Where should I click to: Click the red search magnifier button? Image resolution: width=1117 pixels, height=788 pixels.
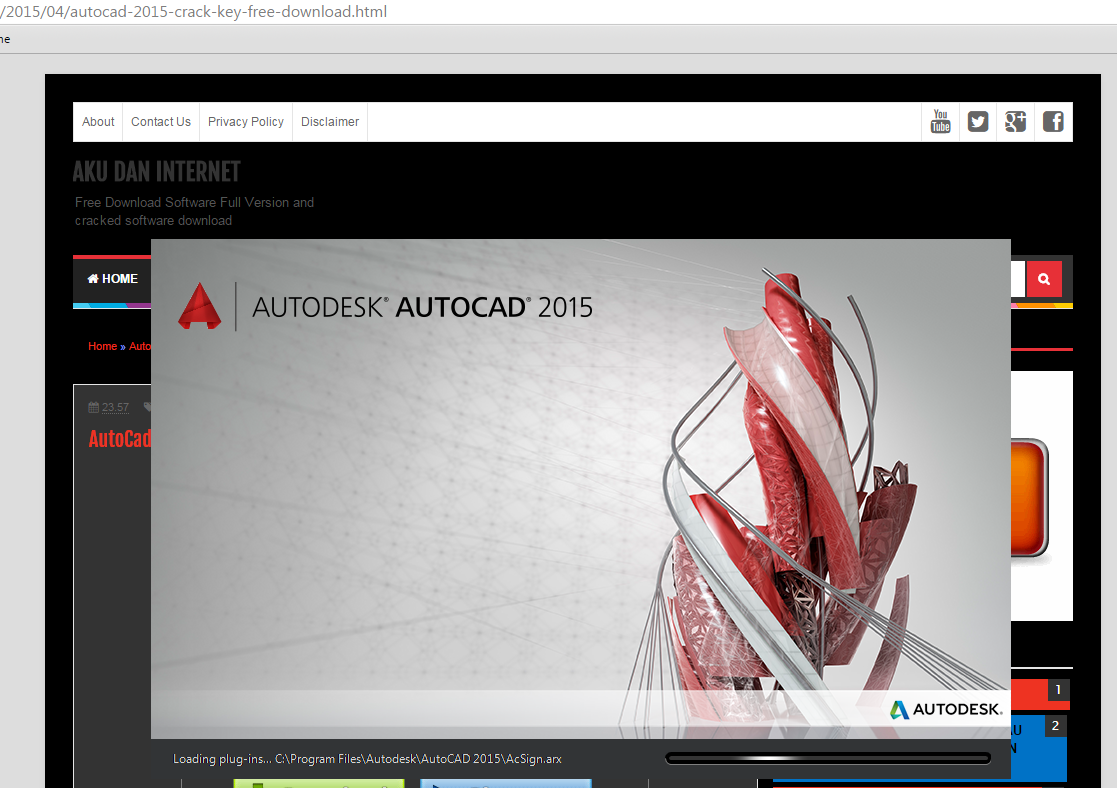click(1044, 279)
